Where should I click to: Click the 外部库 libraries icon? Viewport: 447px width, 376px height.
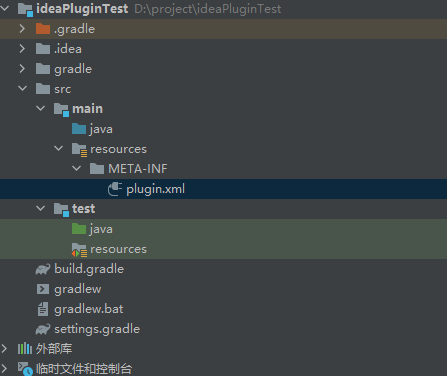click(25, 349)
